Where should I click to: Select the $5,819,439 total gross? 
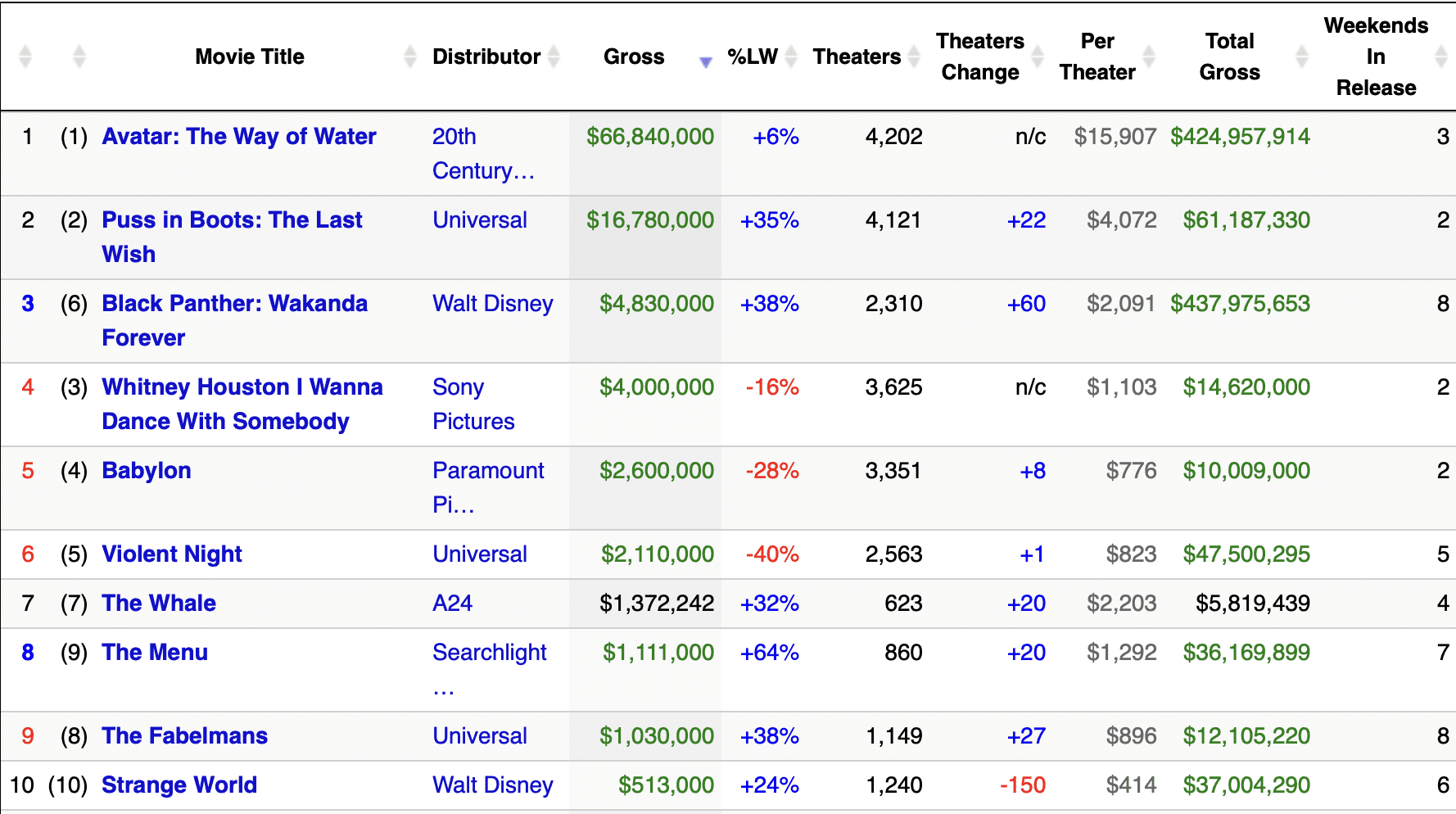tap(1253, 603)
